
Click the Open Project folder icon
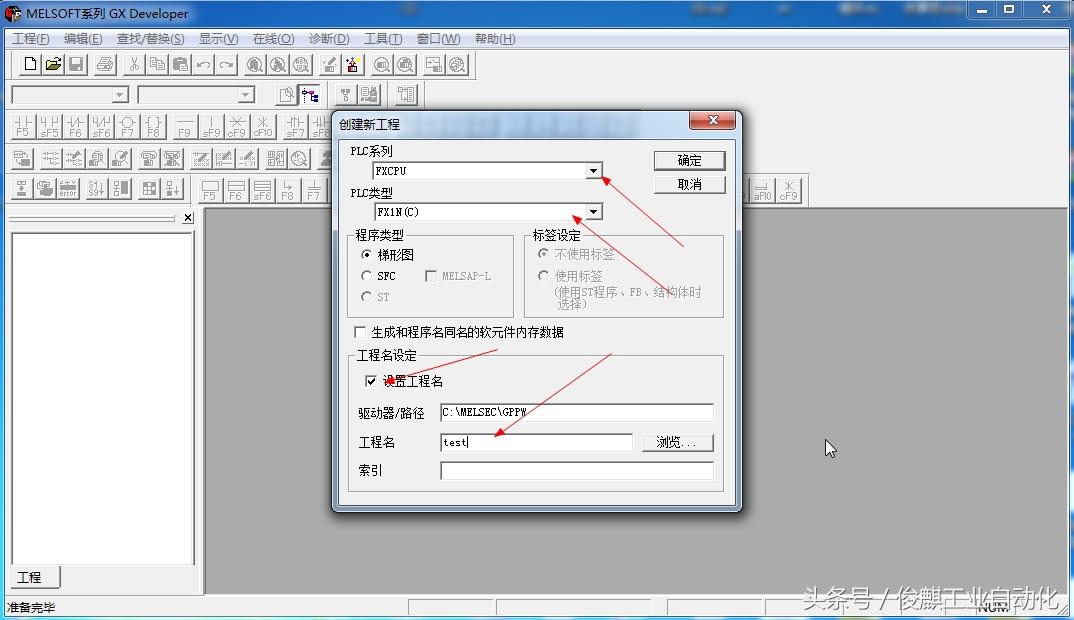[x=53, y=64]
